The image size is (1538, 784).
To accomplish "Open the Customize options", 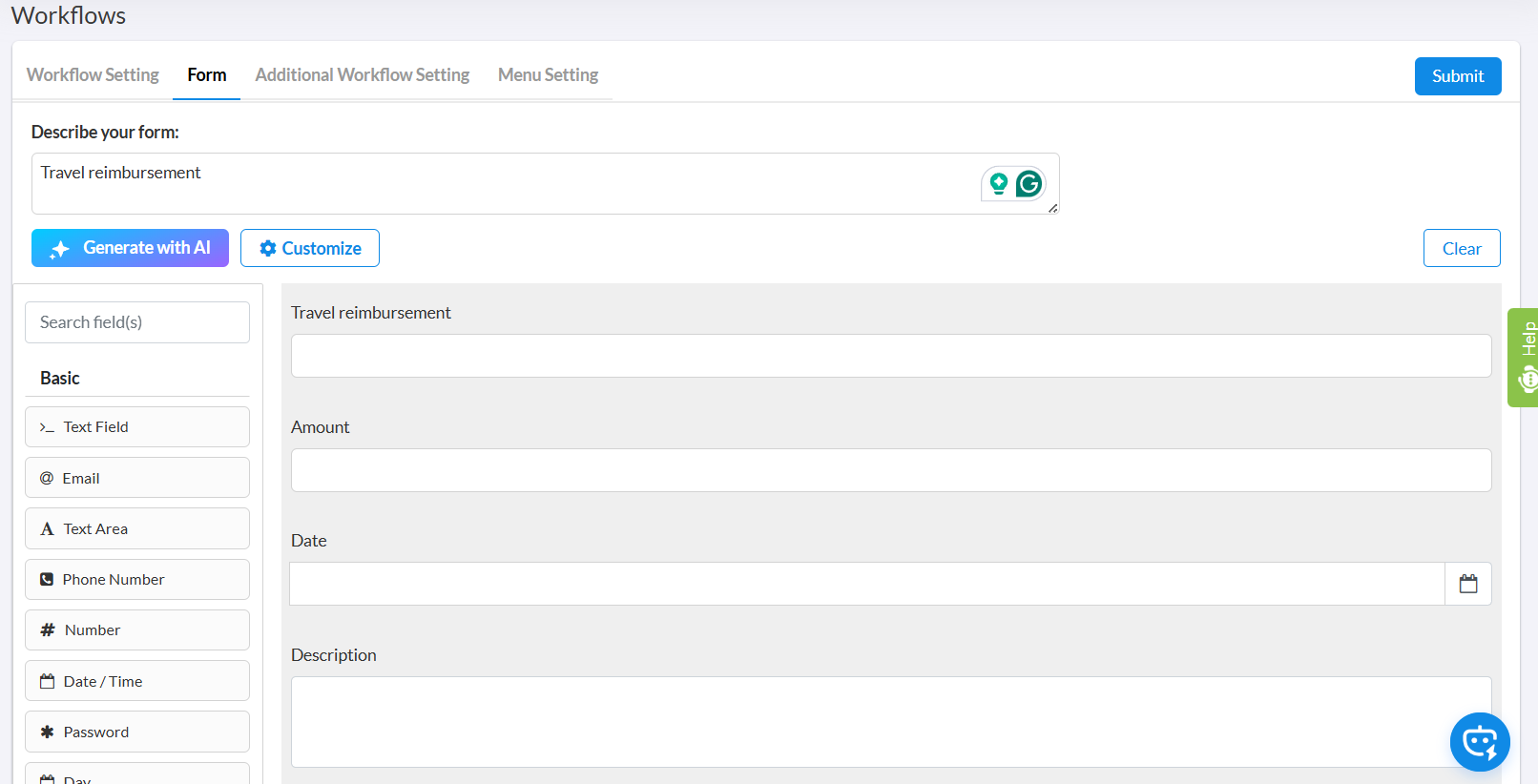I will 310,248.
